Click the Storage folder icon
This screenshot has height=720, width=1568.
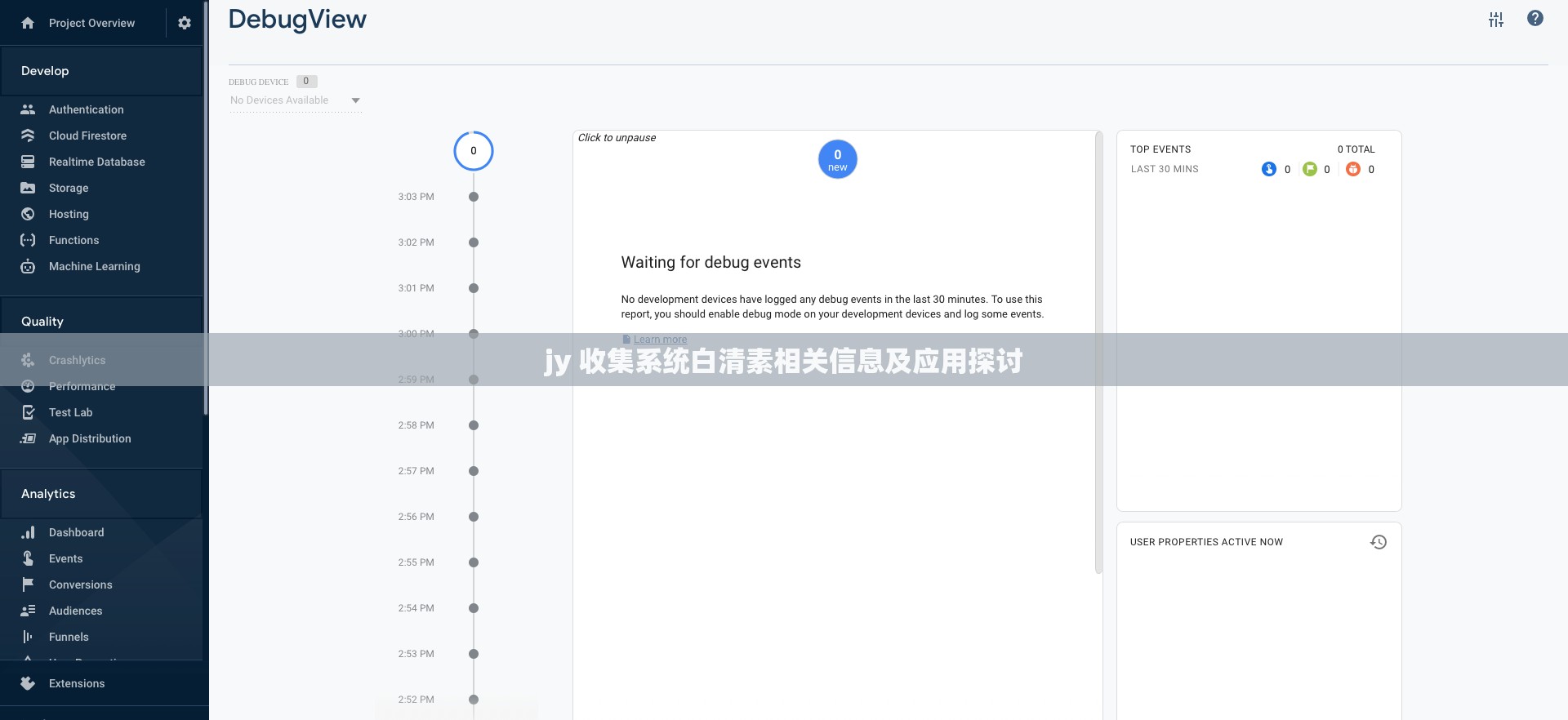coord(28,188)
